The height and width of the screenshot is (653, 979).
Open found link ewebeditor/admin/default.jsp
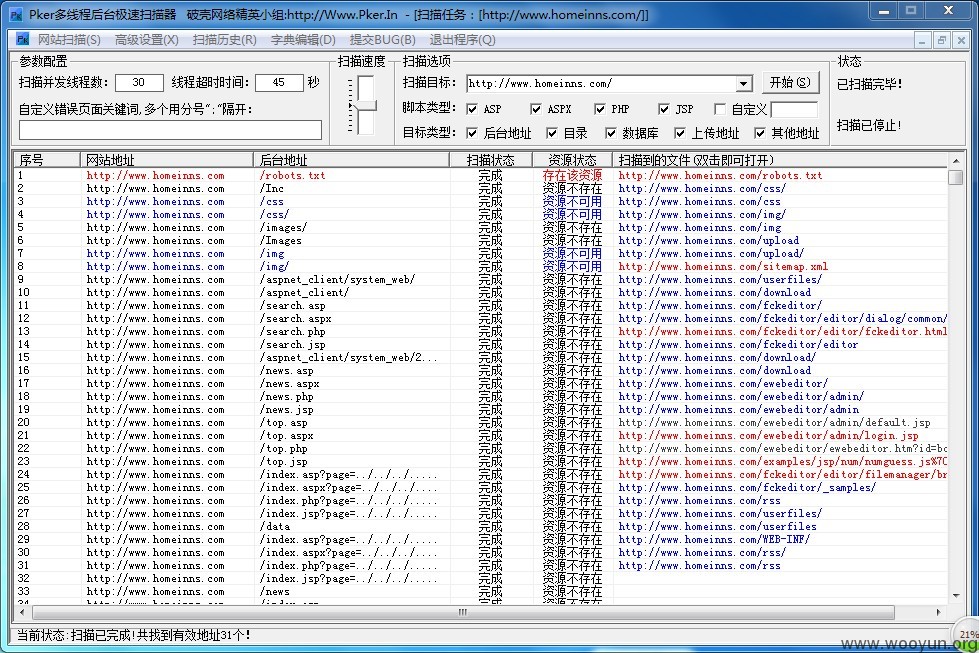click(774, 423)
